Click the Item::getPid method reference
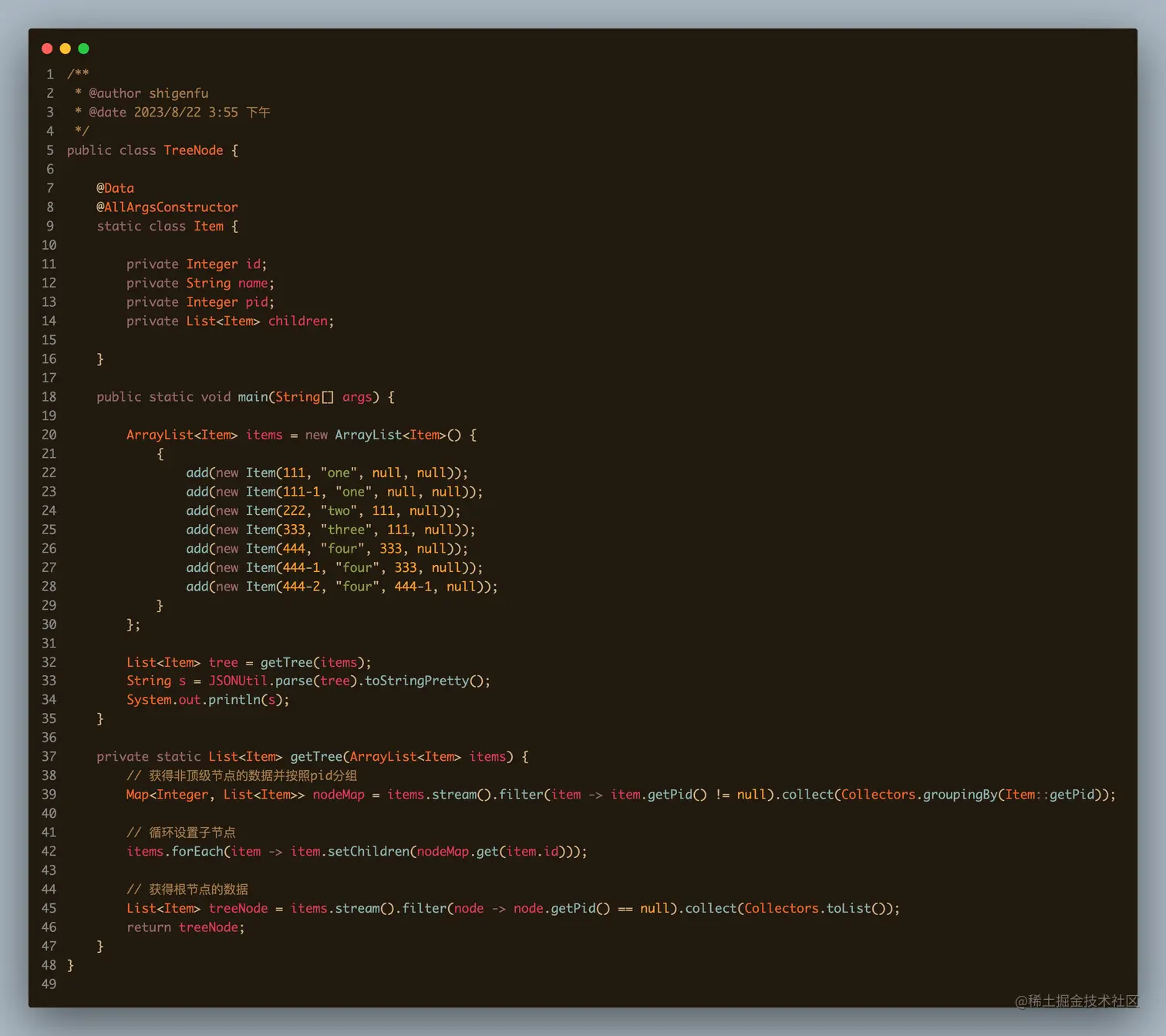 tap(1050, 795)
